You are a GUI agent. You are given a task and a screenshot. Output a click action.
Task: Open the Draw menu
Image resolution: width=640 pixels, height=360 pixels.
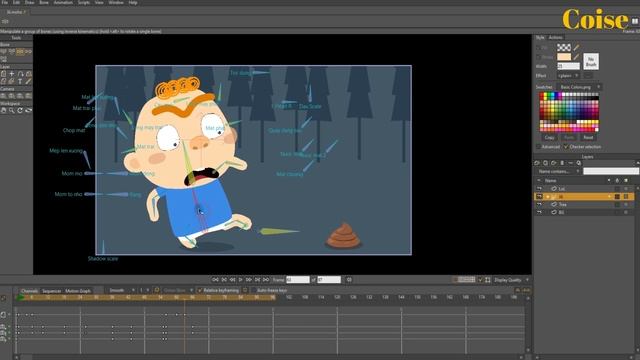pyautogui.click(x=29, y=2)
